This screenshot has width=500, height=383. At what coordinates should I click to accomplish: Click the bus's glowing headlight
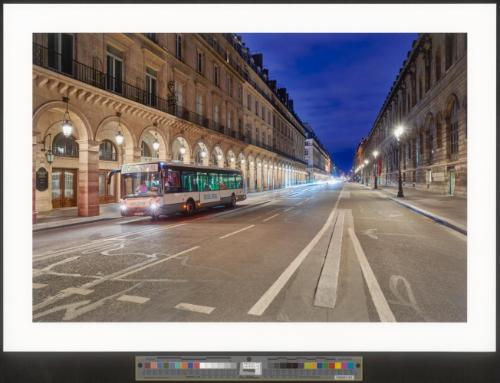pyautogui.click(x=154, y=207)
